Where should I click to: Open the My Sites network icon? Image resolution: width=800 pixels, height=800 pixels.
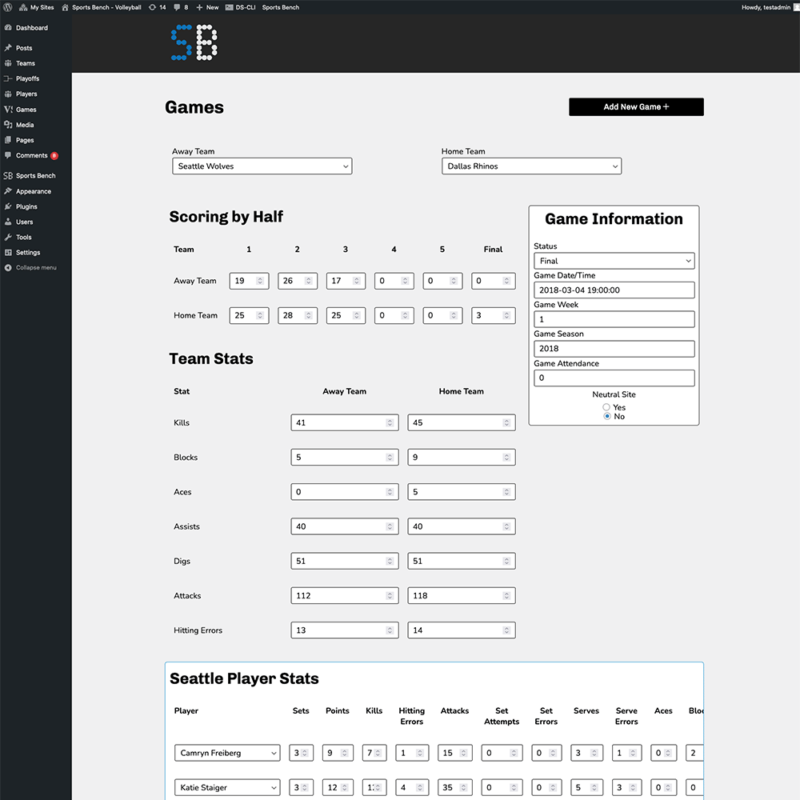point(23,7)
